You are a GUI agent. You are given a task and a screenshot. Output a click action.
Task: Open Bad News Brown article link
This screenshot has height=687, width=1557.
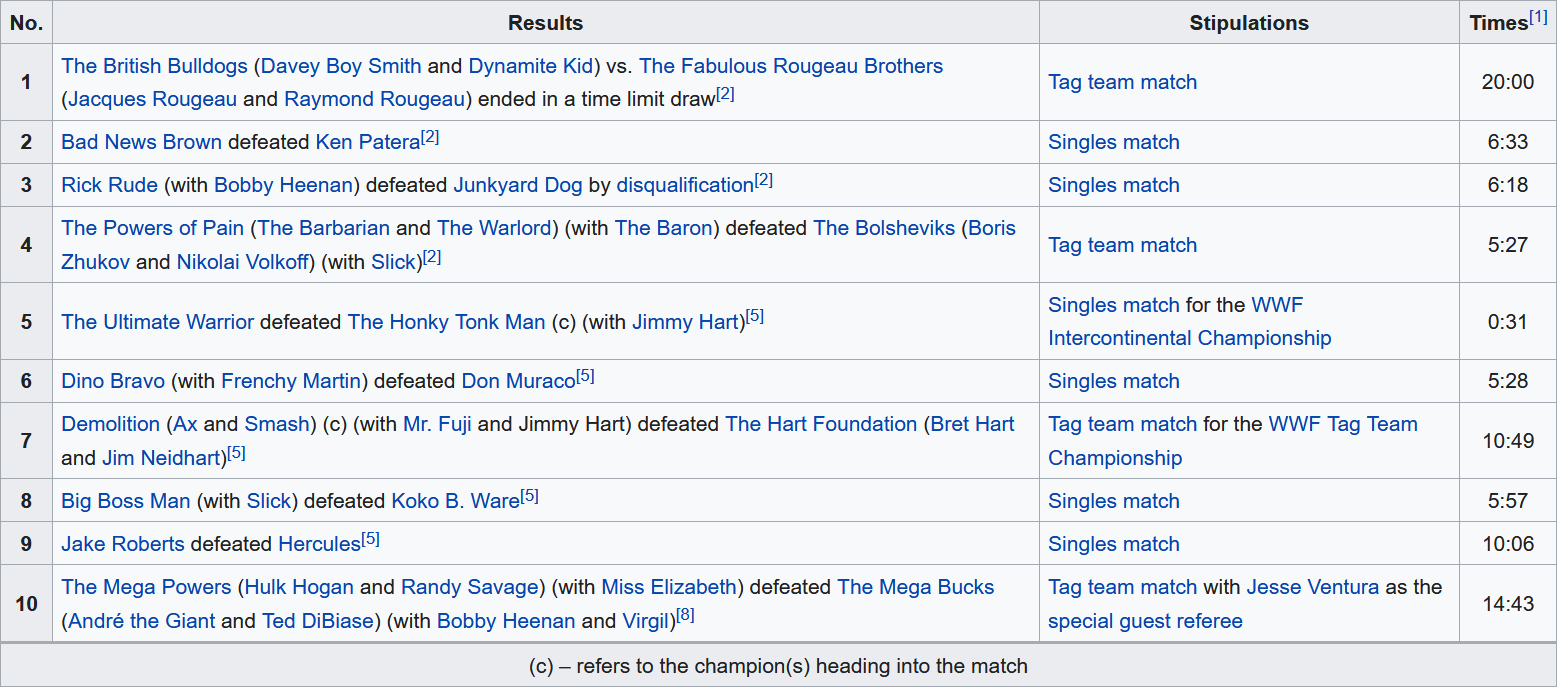click(141, 142)
